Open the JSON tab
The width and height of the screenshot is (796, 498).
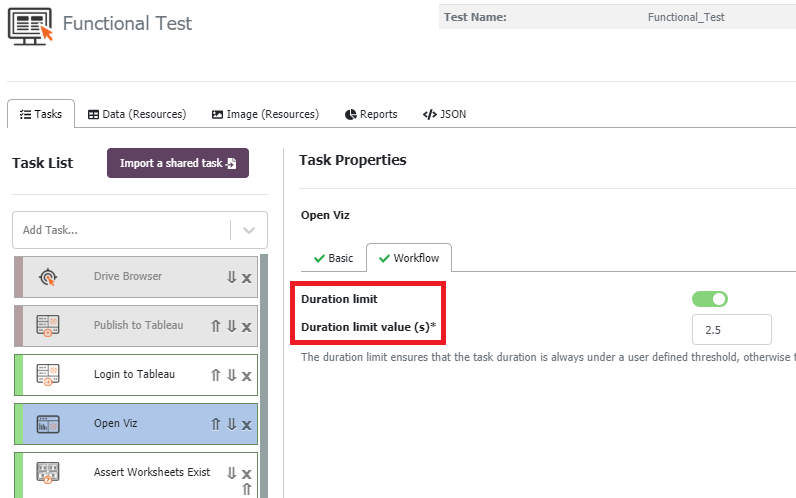[444, 114]
